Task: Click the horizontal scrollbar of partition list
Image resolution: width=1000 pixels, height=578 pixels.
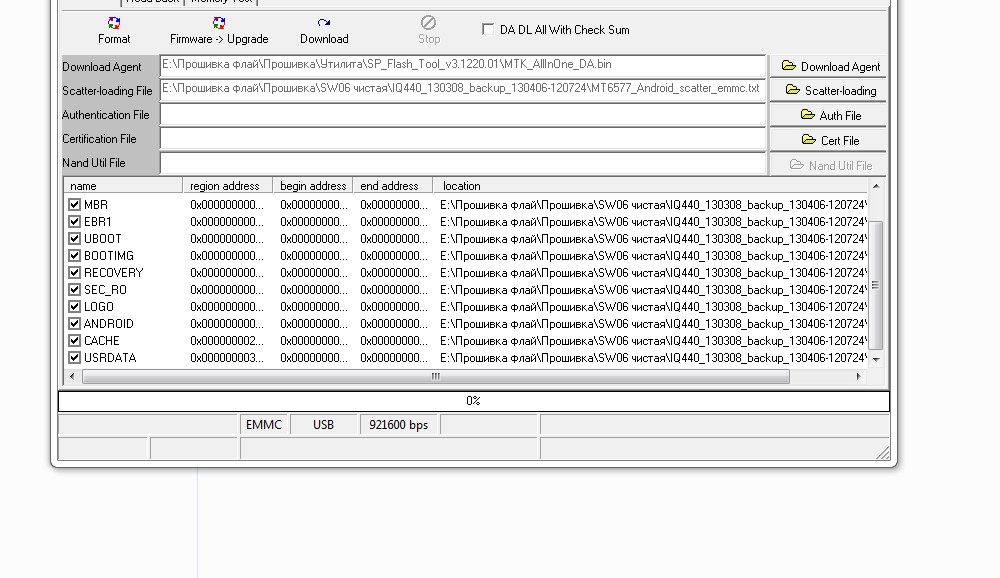Action: (x=435, y=377)
